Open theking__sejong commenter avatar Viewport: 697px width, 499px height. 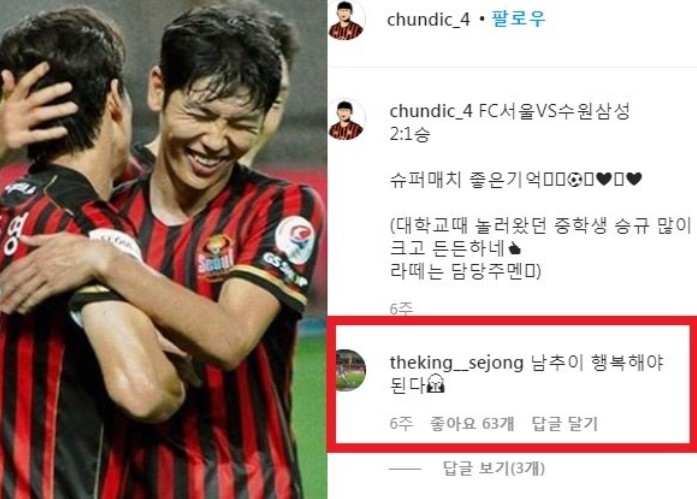pyautogui.click(x=351, y=370)
